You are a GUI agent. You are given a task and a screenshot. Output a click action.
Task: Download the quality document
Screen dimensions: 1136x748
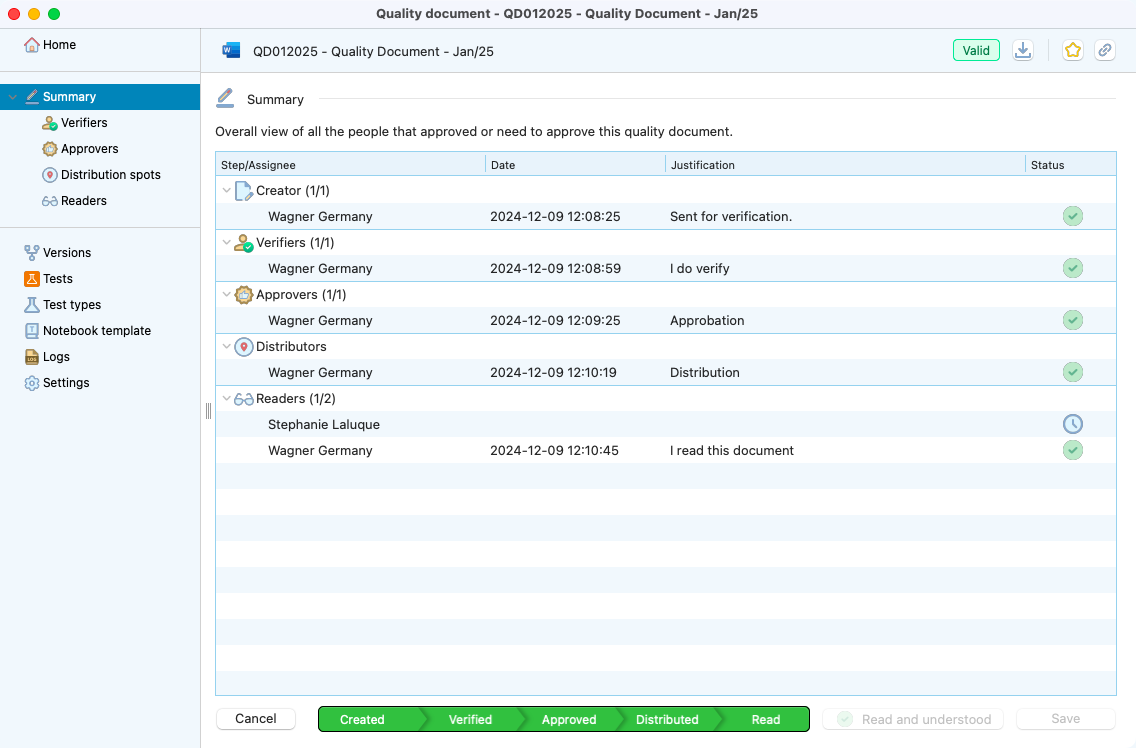coord(1023,51)
